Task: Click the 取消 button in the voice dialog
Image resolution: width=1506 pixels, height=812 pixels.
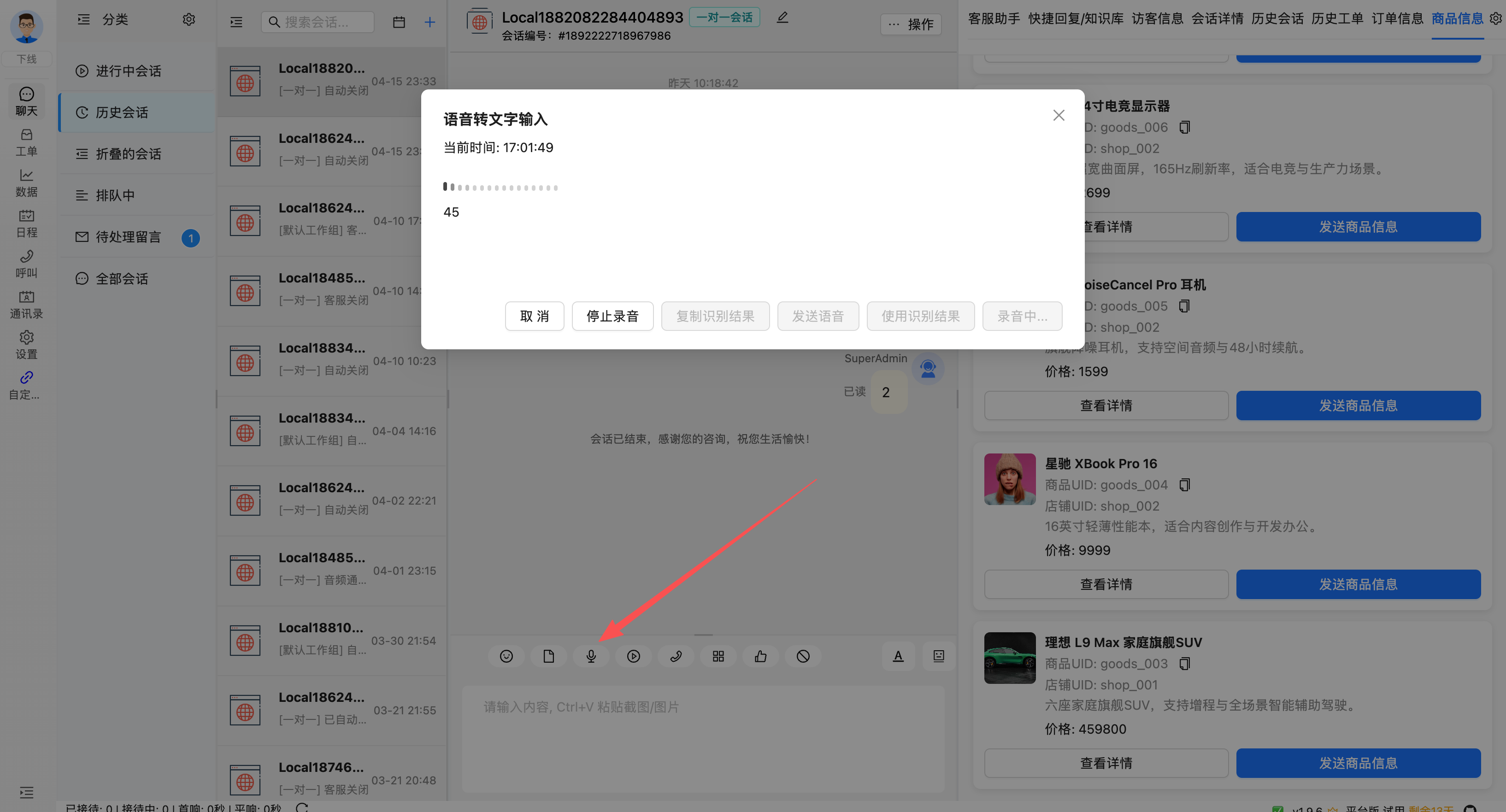Action: click(x=535, y=316)
